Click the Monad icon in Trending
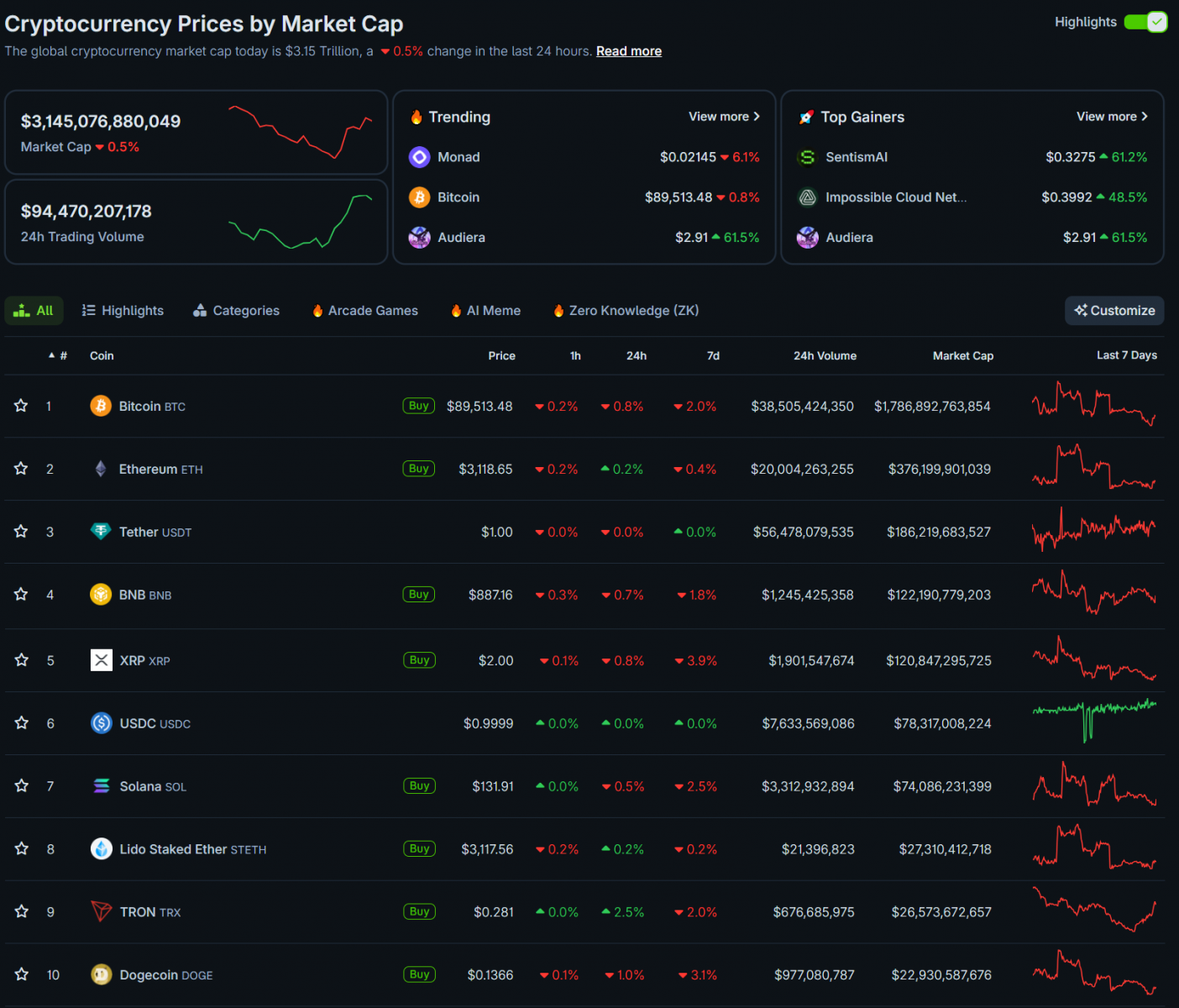The width and height of the screenshot is (1179, 1008). click(x=419, y=157)
